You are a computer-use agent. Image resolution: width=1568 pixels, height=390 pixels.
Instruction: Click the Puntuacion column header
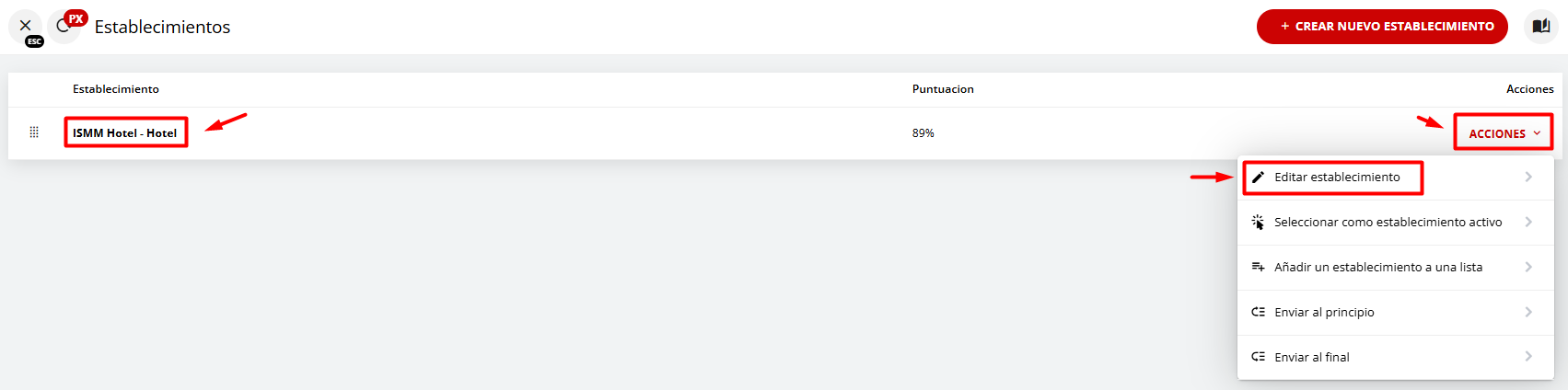pos(943,89)
